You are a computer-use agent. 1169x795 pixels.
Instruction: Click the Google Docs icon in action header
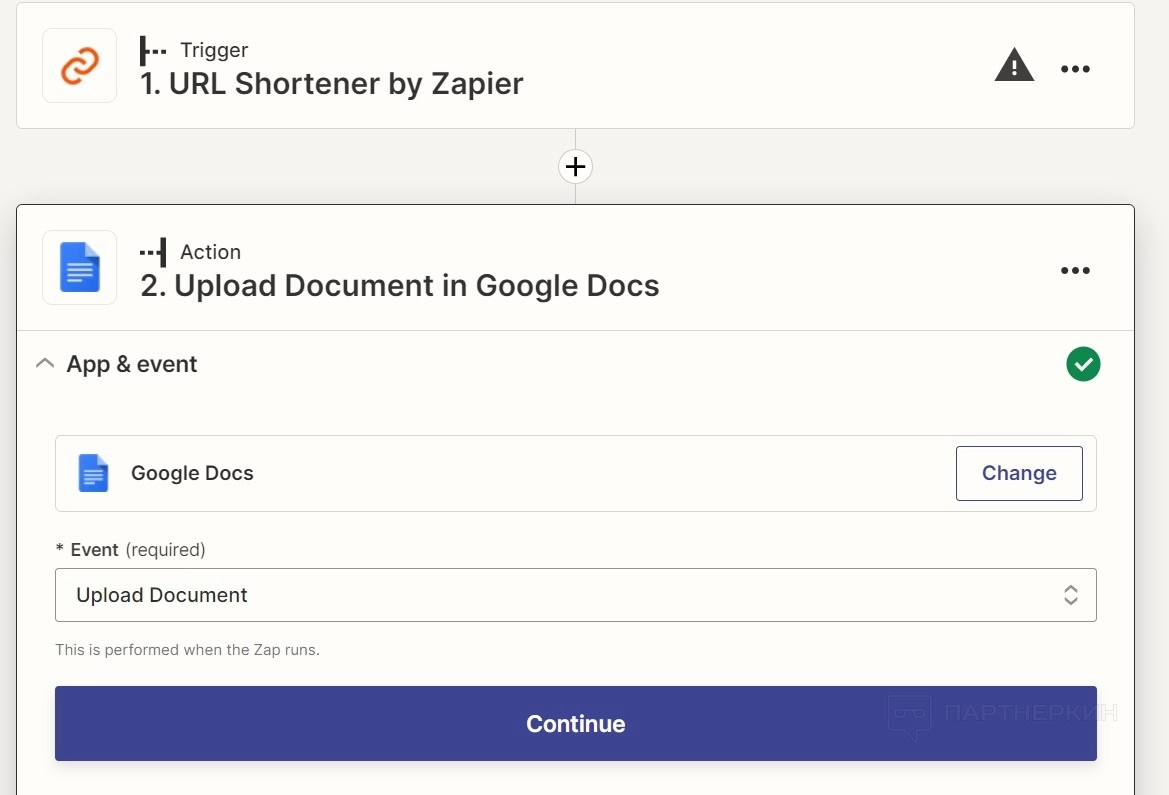click(x=79, y=268)
